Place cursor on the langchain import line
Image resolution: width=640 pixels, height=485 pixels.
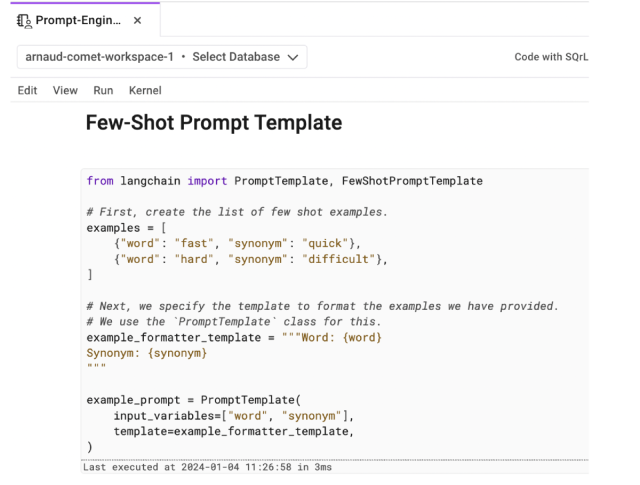coord(284,181)
